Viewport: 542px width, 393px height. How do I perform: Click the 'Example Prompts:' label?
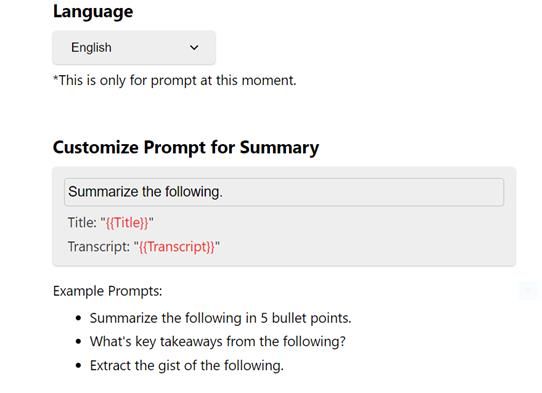tap(108, 291)
